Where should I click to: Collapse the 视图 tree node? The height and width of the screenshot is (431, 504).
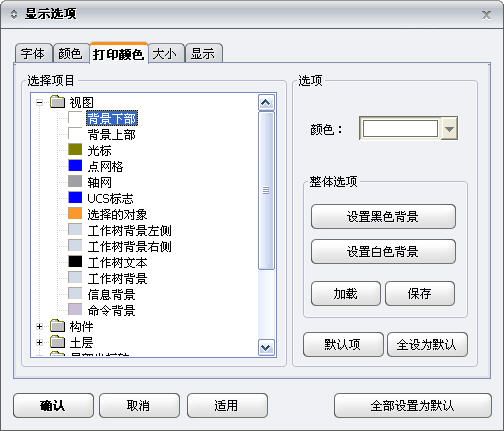(x=40, y=102)
